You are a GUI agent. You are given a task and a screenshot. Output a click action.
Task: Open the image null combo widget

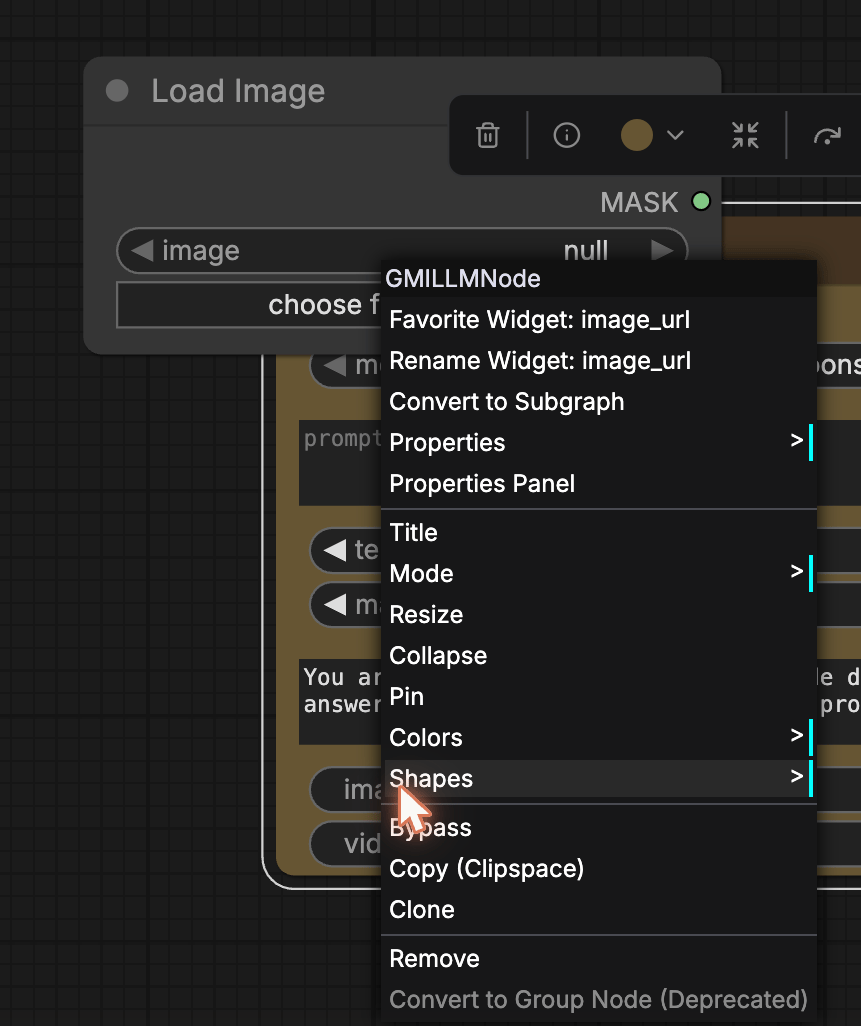(402, 250)
